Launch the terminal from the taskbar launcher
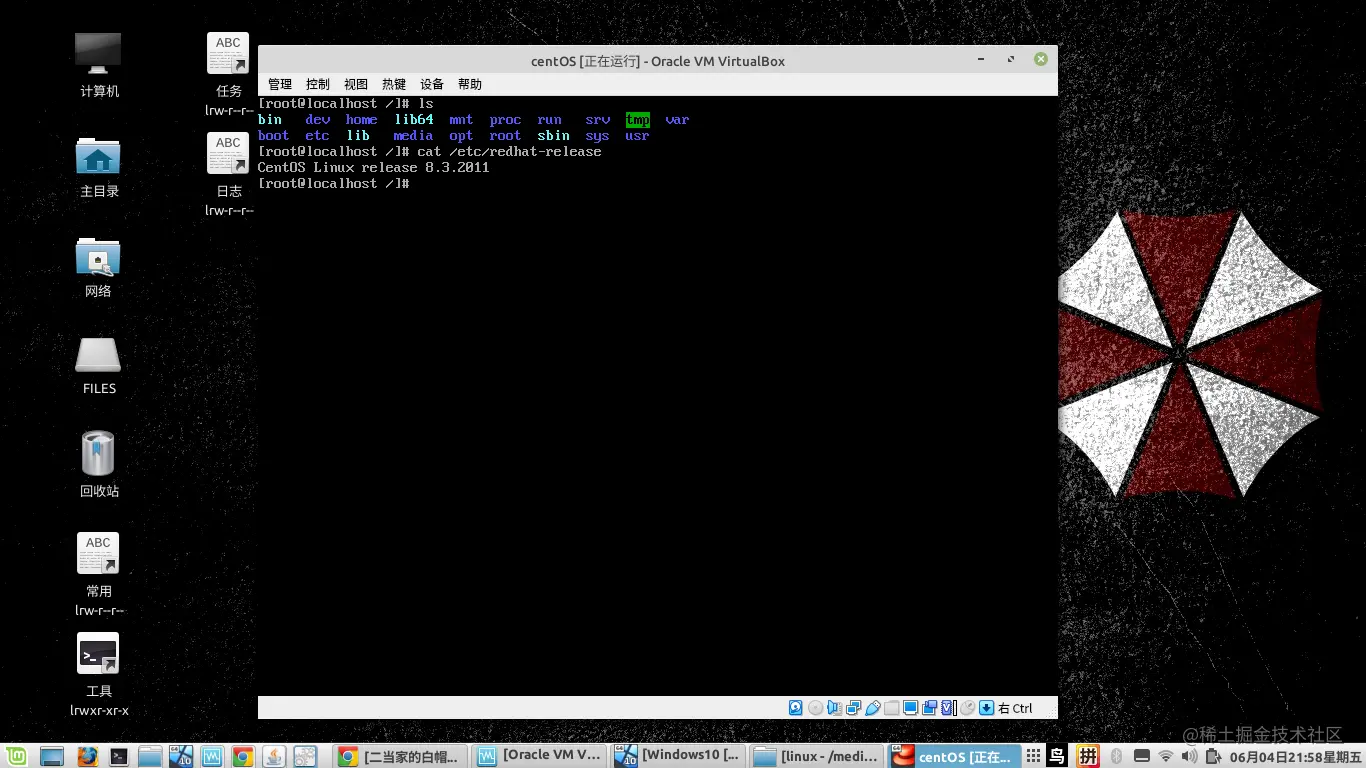This screenshot has width=1366, height=768. [118, 756]
